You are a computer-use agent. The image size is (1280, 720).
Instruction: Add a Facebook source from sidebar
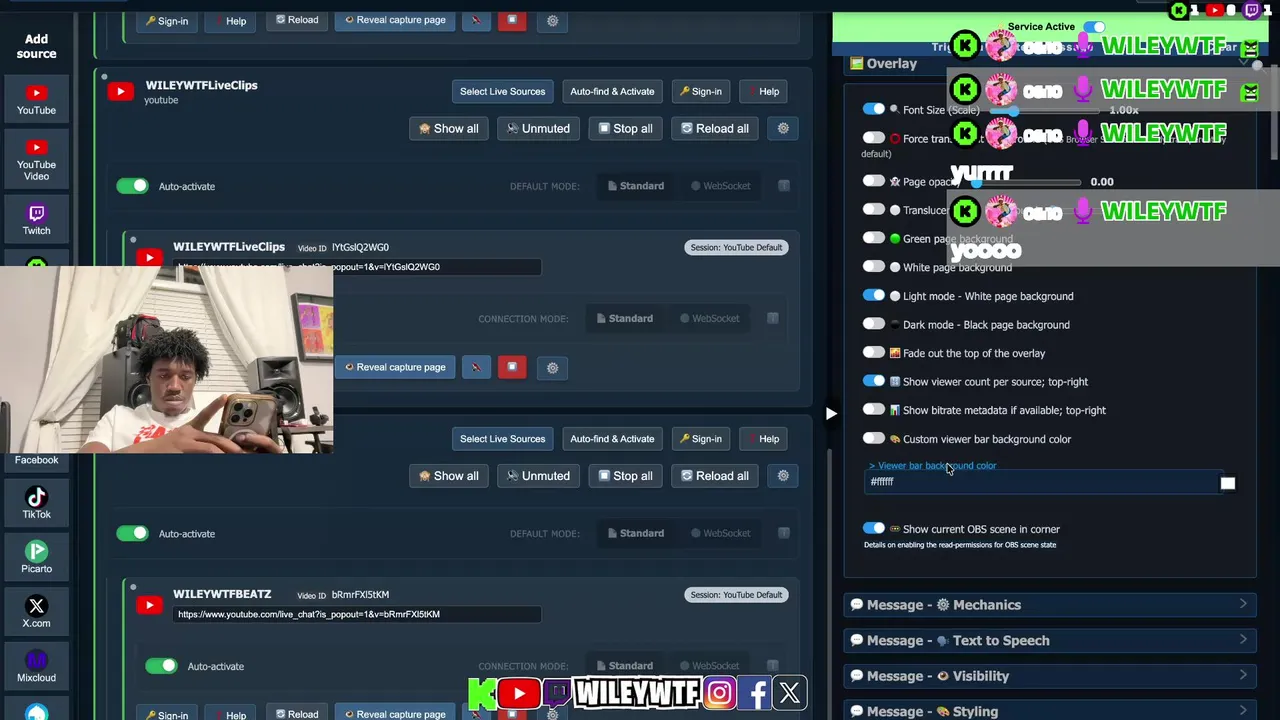click(x=36, y=459)
